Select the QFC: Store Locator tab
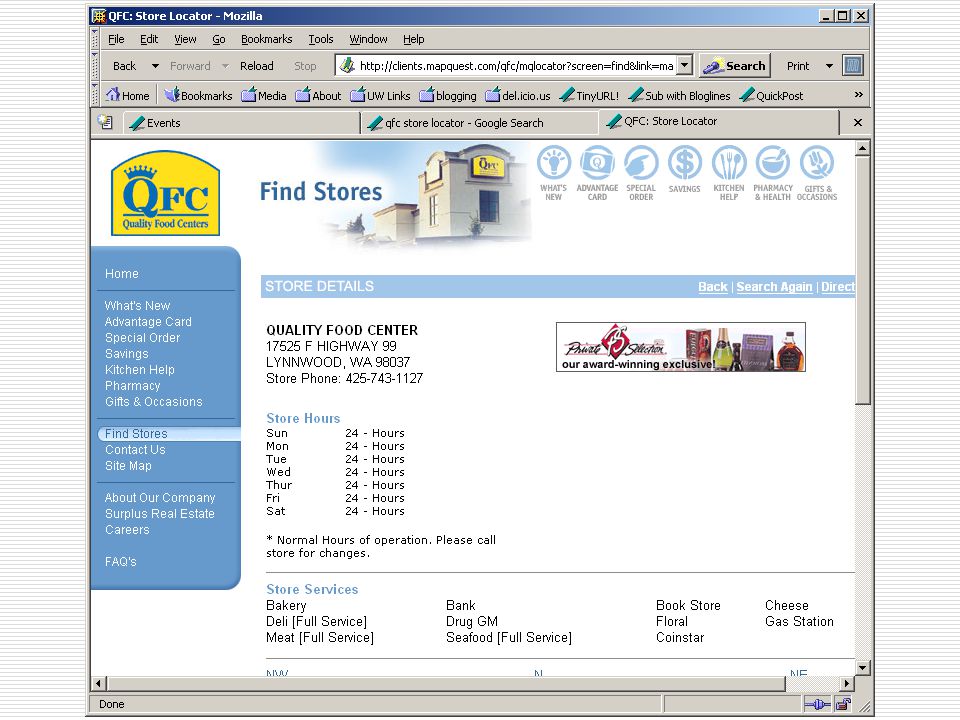This screenshot has width=960, height=720. pyautogui.click(x=718, y=122)
